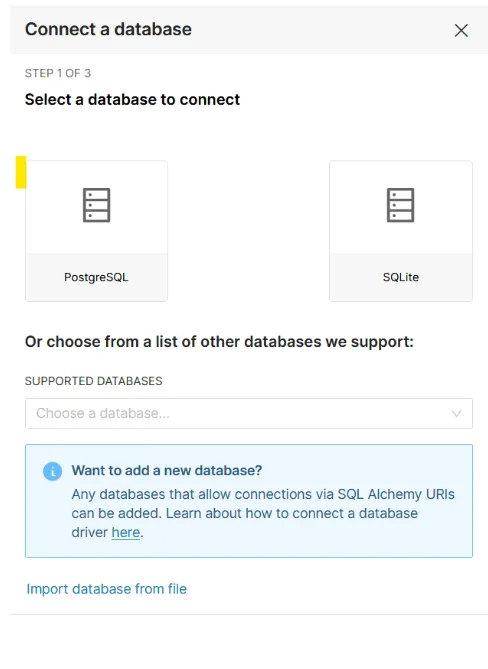Click 'Or choose from a list' heading
Screen dimensions: 488x669
point(219,342)
